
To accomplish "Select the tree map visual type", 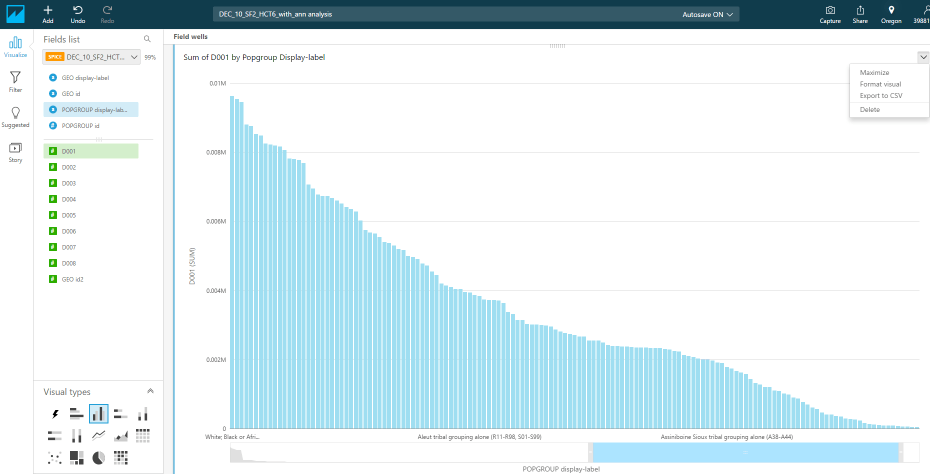I will click(x=76, y=457).
